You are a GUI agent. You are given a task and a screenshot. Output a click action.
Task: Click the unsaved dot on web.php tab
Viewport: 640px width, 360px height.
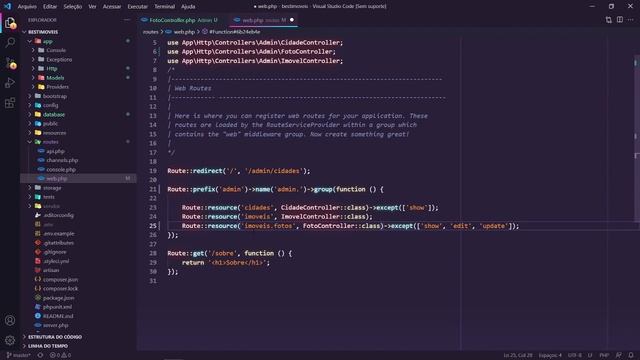click(x=292, y=20)
